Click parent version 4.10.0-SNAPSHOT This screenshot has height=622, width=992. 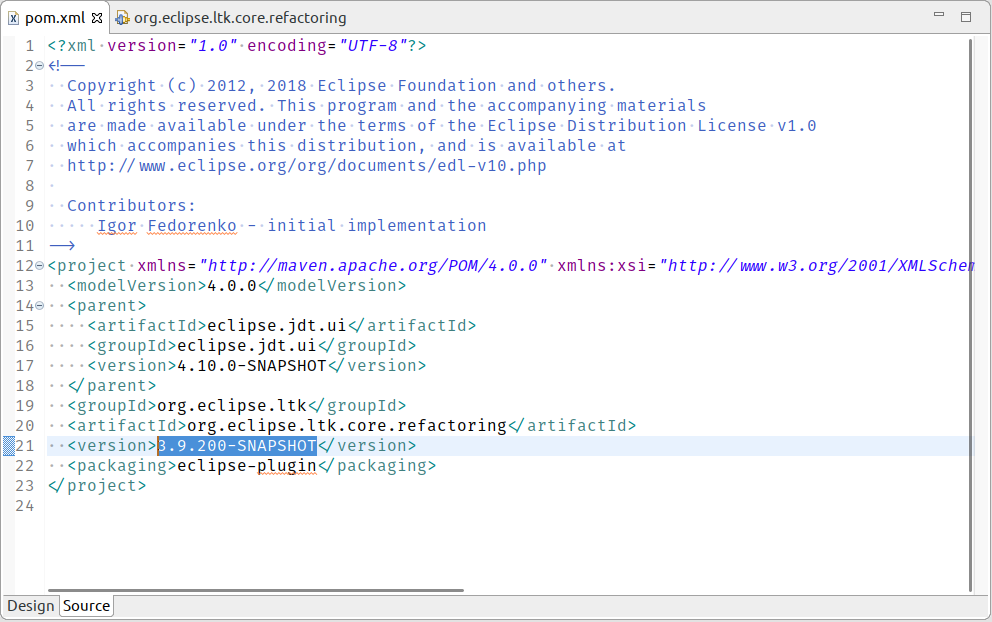(252, 366)
